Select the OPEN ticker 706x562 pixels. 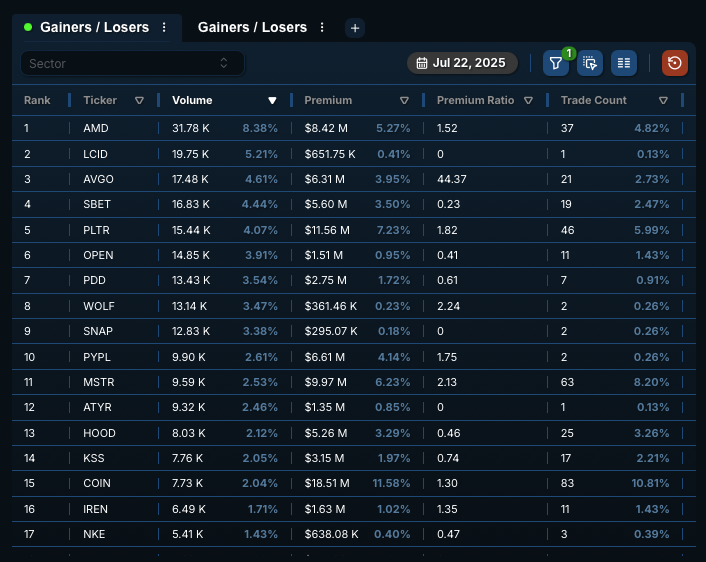98,255
